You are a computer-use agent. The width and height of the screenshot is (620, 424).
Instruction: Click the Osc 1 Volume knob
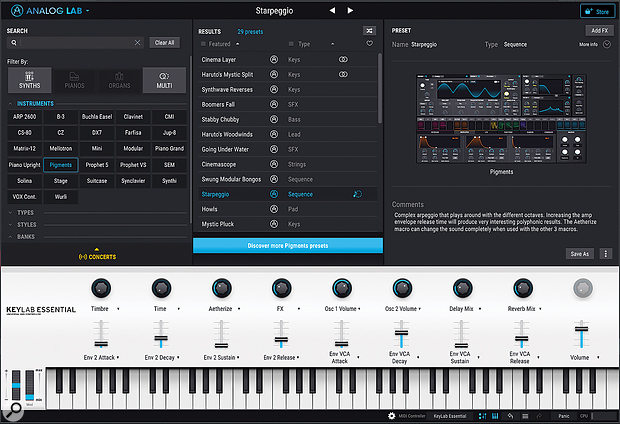pos(342,288)
